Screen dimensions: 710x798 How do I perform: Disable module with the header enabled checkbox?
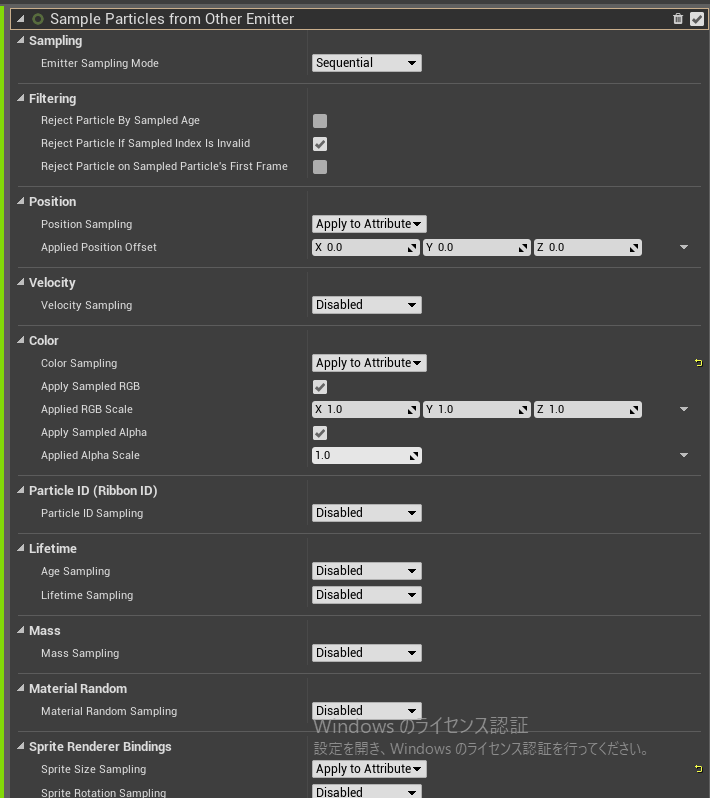(x=696, y=19)
